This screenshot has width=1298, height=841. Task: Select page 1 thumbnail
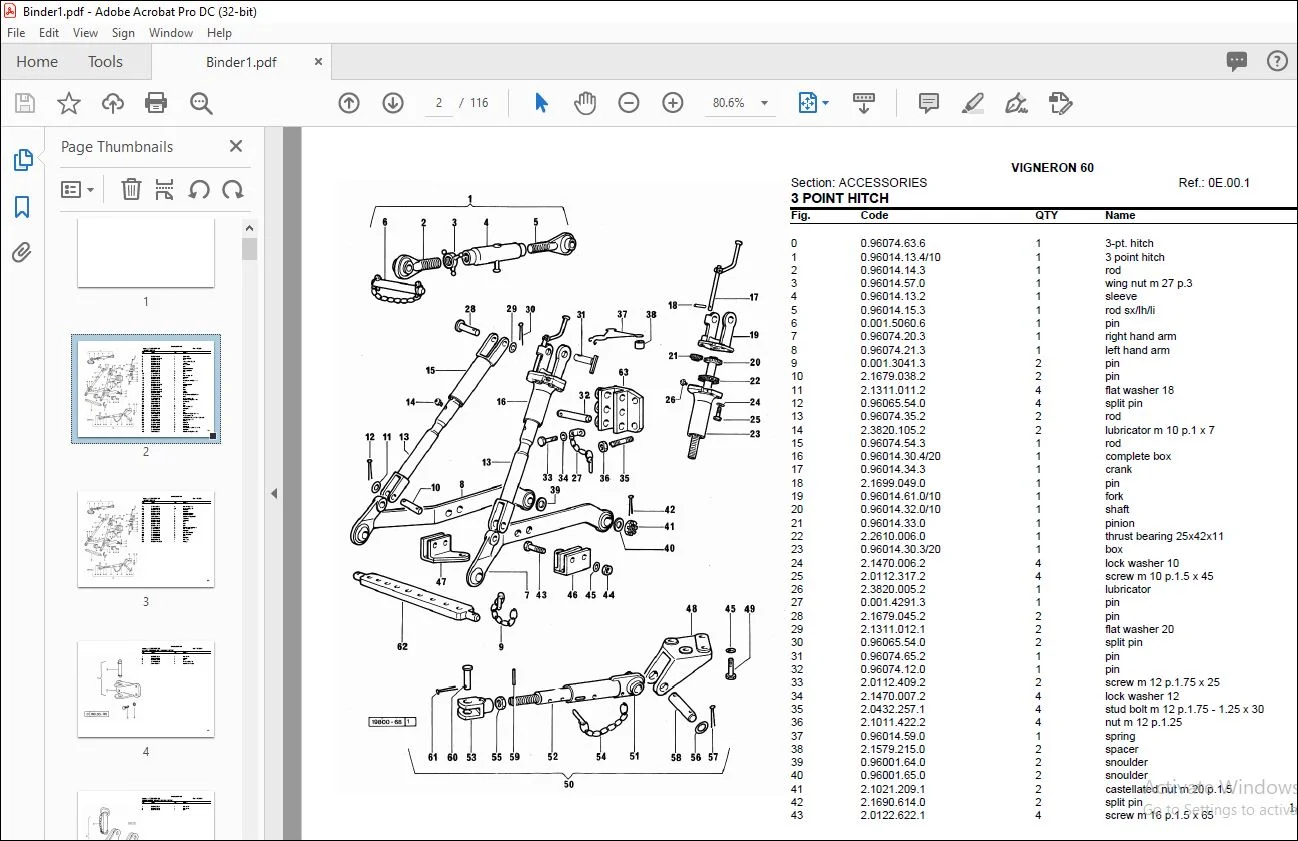(x=146, y=253)
